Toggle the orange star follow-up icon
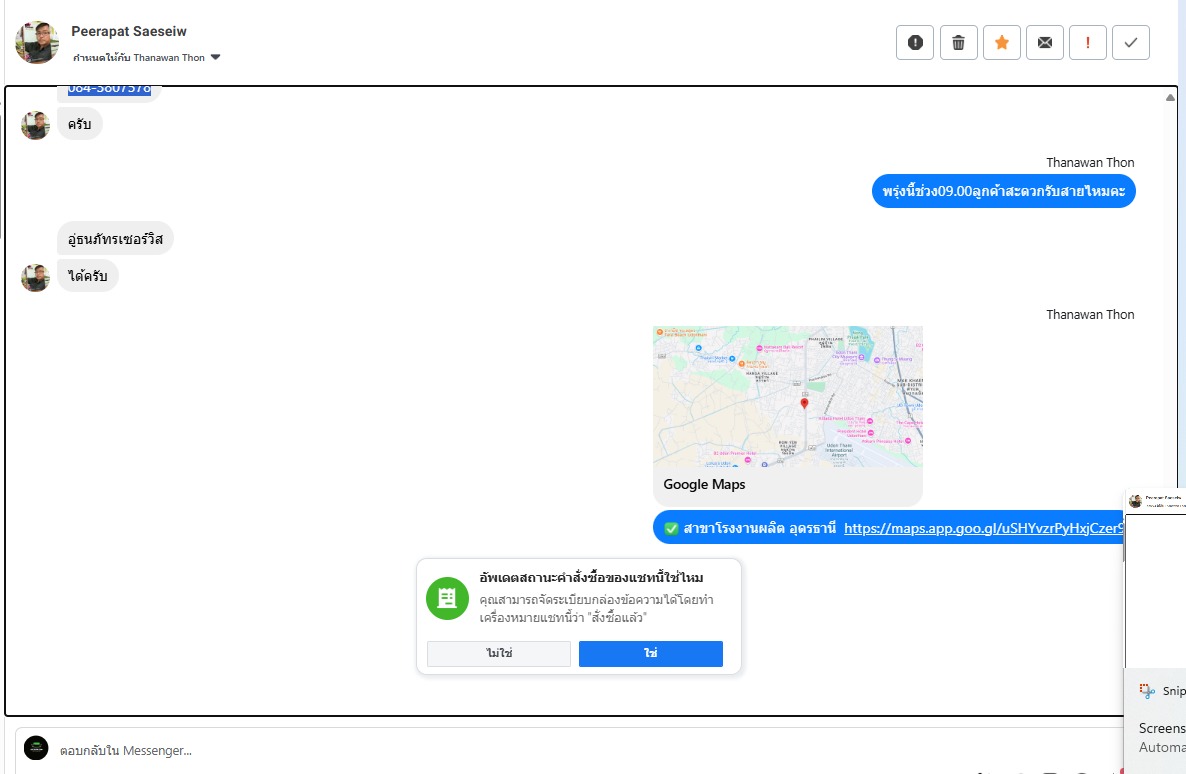Screen dimensions: 1186x774 point(1001,42)
